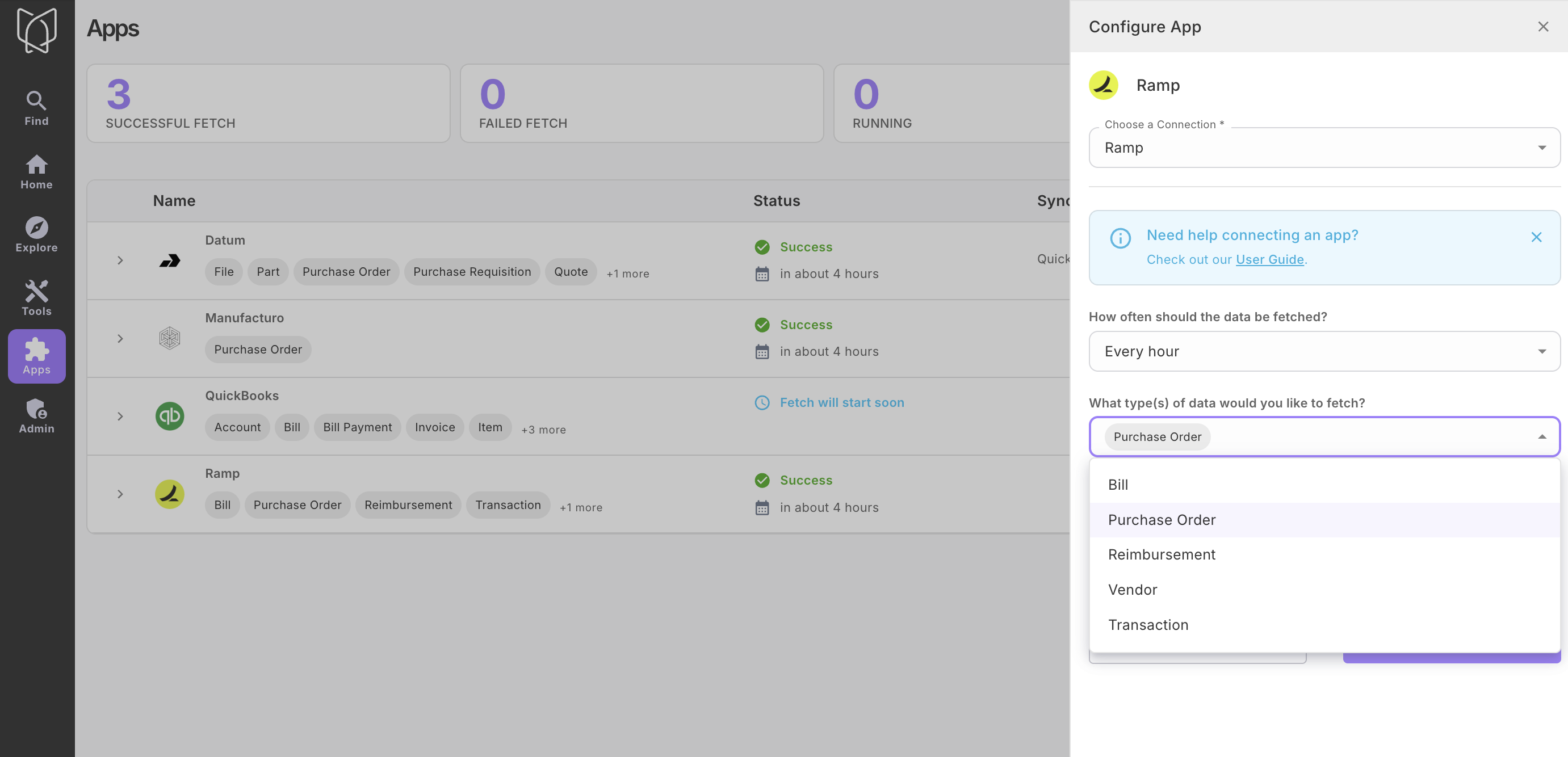Open the fetch frequency Every hour dropdown
1568x757 pixels.
pos(1324,351)
